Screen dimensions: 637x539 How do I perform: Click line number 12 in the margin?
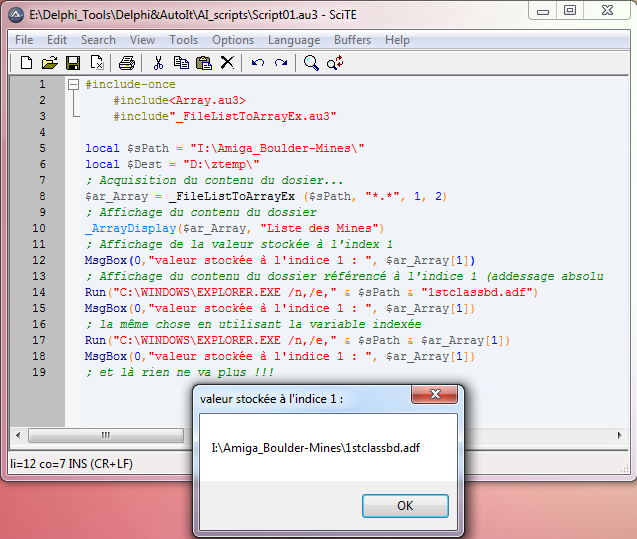pyautogui.click(x=39, y=260)
